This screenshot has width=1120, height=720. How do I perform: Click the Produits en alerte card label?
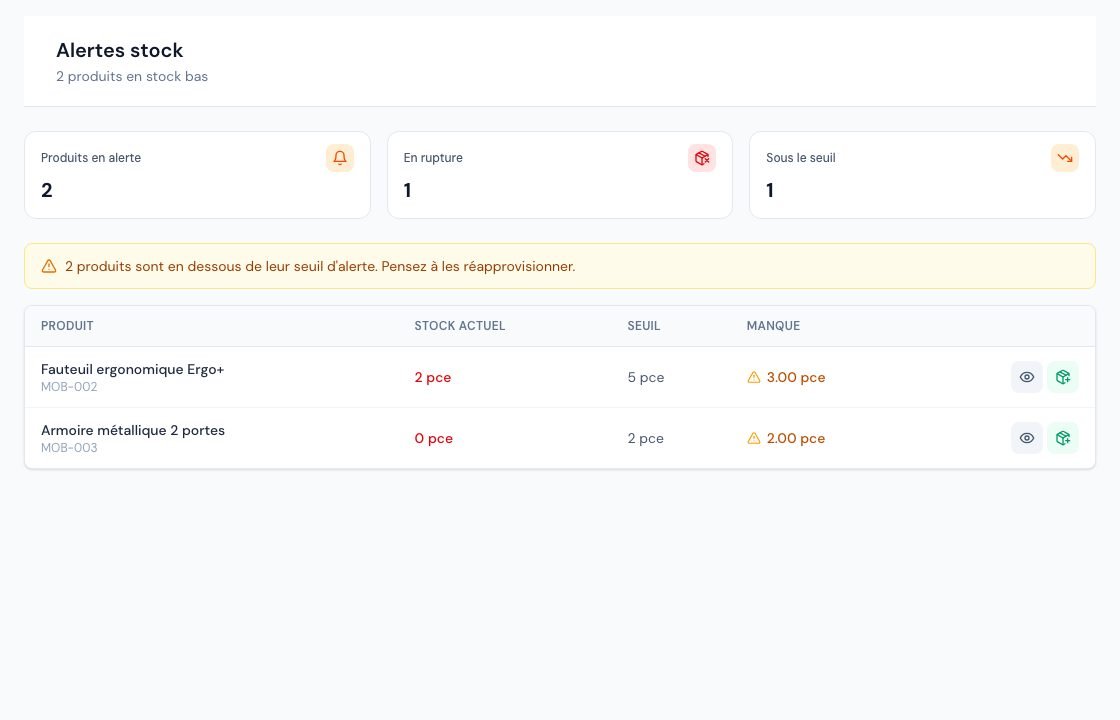pyautogui.click(x=91, y=158)
